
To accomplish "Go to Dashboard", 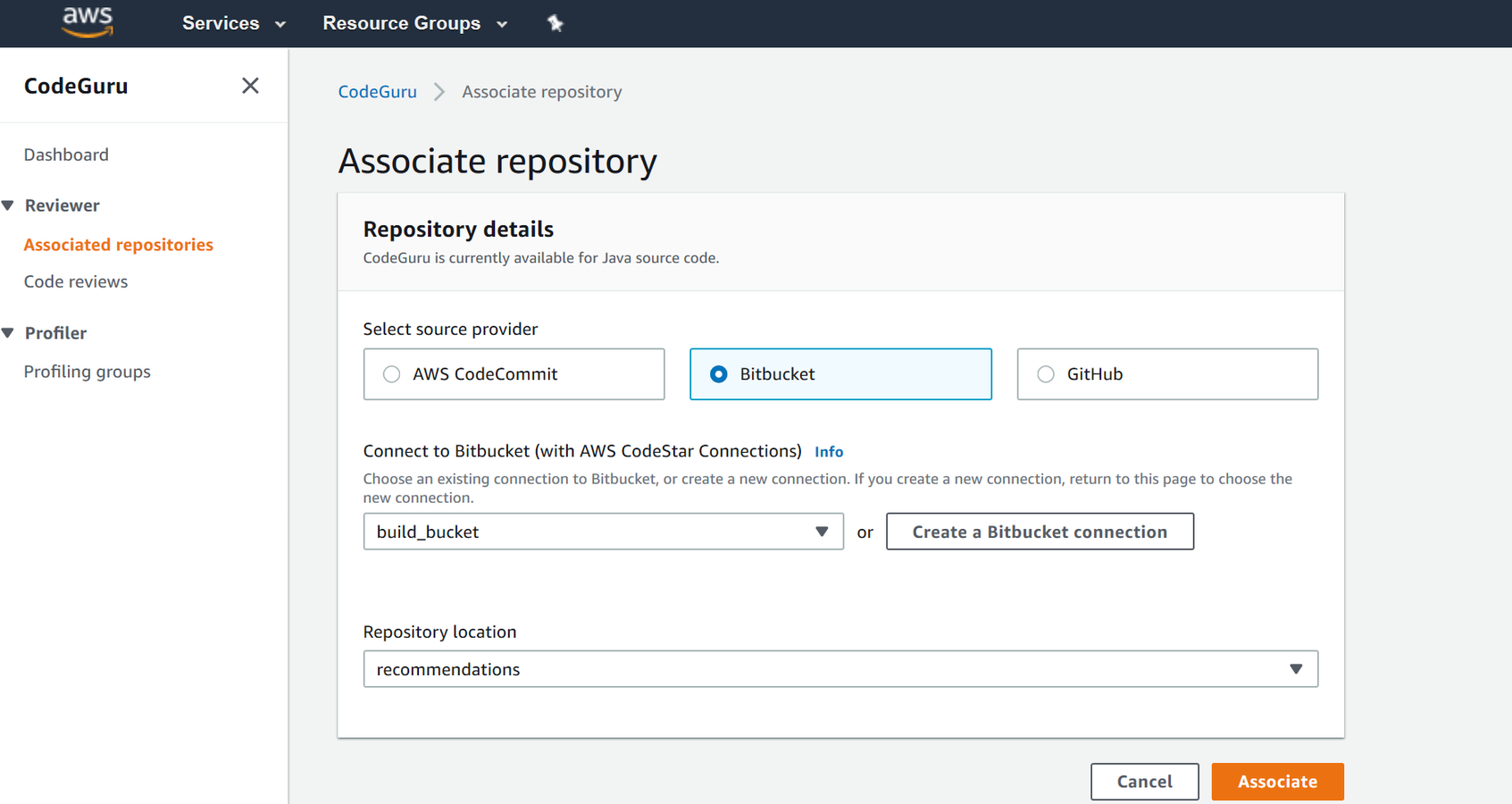I will 66,155.
